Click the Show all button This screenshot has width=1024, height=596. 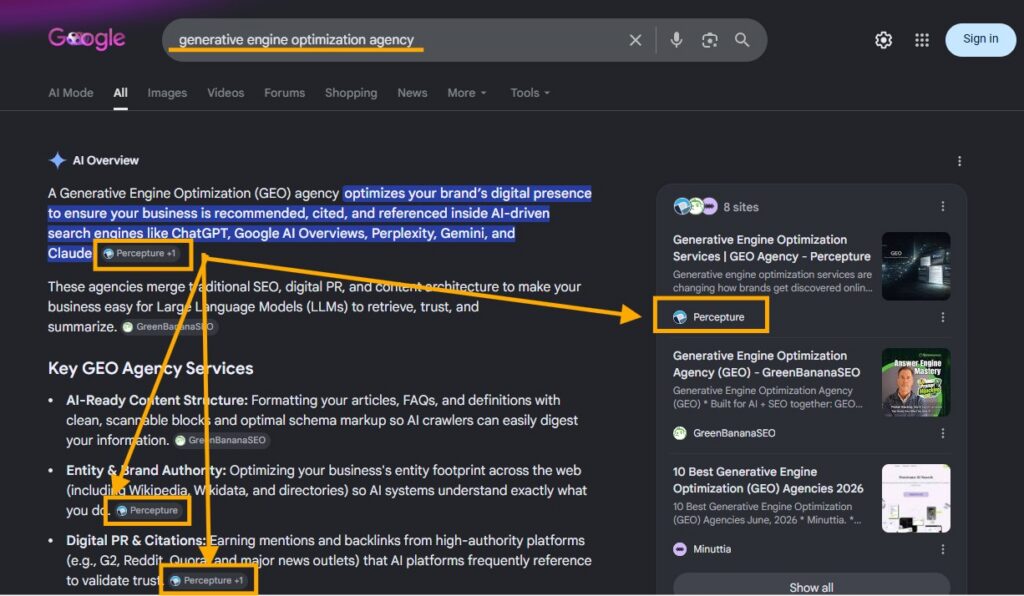click(811, 586)
